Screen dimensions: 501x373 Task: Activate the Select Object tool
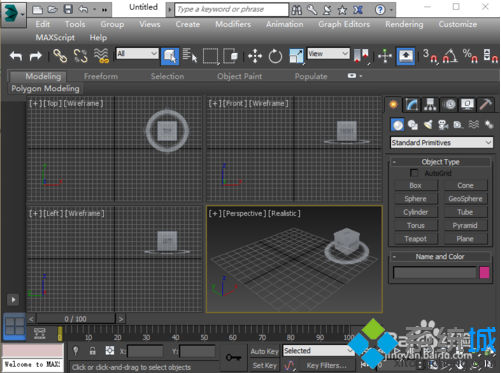[170, 56]
